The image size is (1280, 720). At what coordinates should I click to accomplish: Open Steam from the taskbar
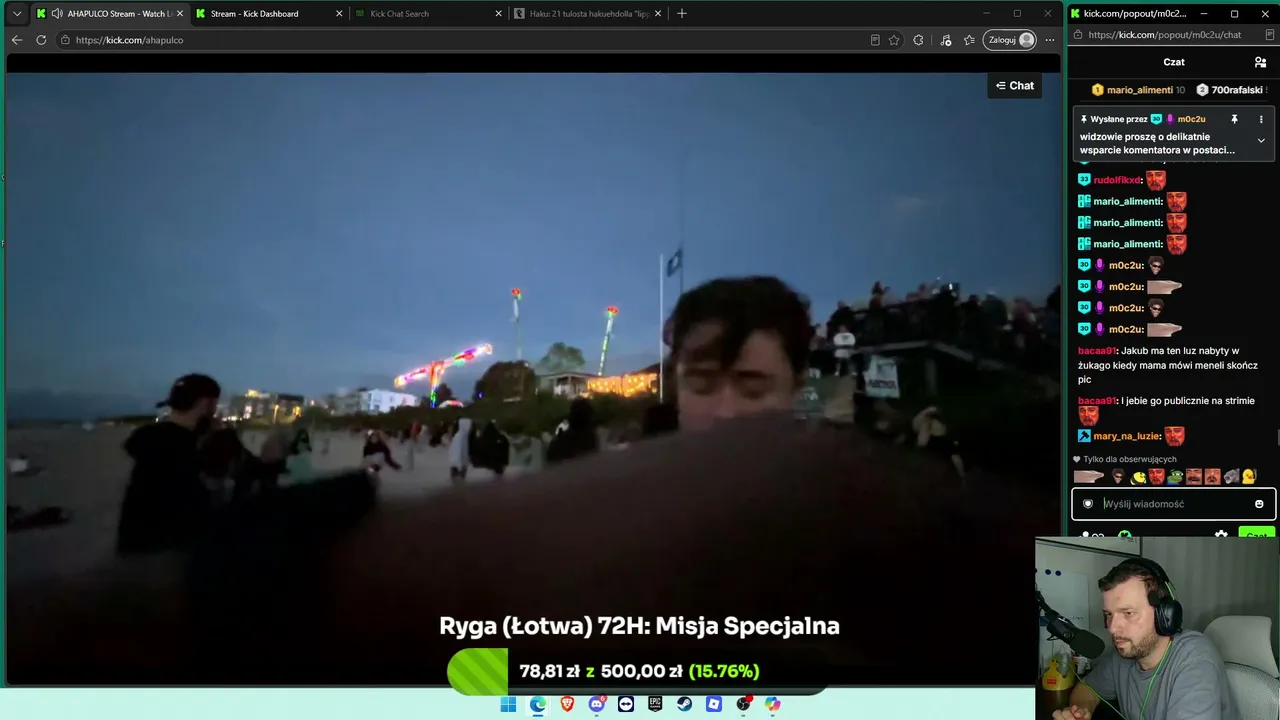point(685,704)
